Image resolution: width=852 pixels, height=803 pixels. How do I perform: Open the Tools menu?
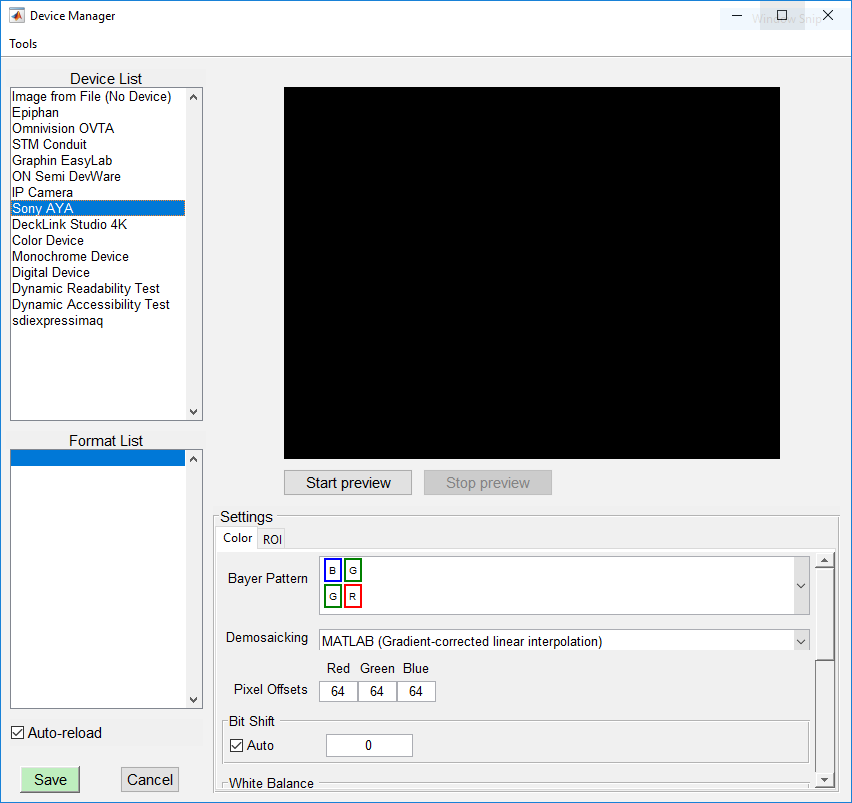coord(23,44)
